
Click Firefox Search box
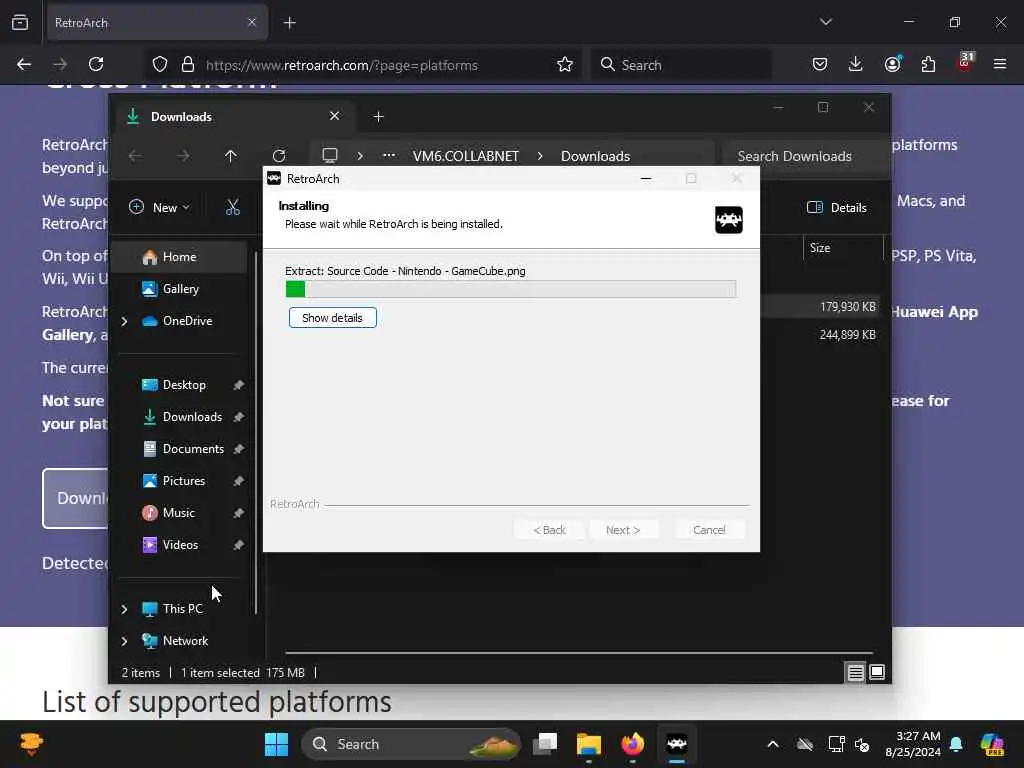[x=681, y=65]
